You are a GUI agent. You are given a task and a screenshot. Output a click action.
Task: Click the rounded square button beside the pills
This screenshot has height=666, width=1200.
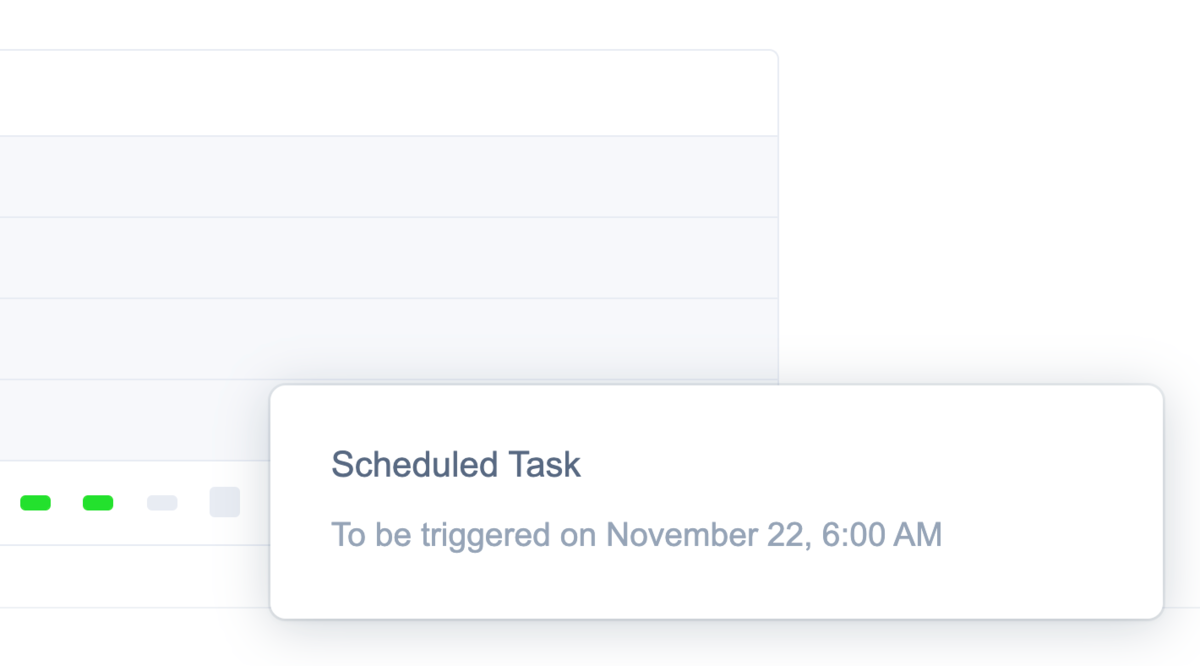[225, 502]
